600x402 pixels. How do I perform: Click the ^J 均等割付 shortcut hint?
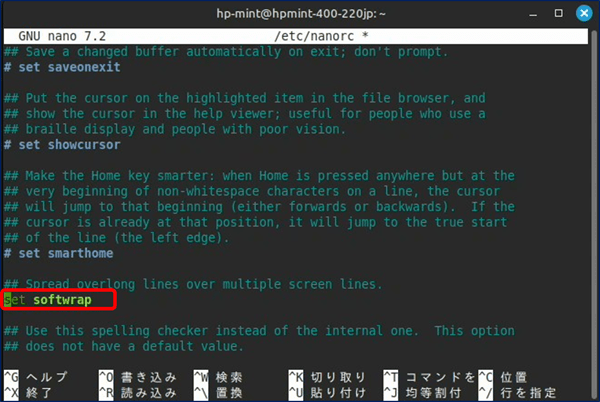[x=422, y=393]
